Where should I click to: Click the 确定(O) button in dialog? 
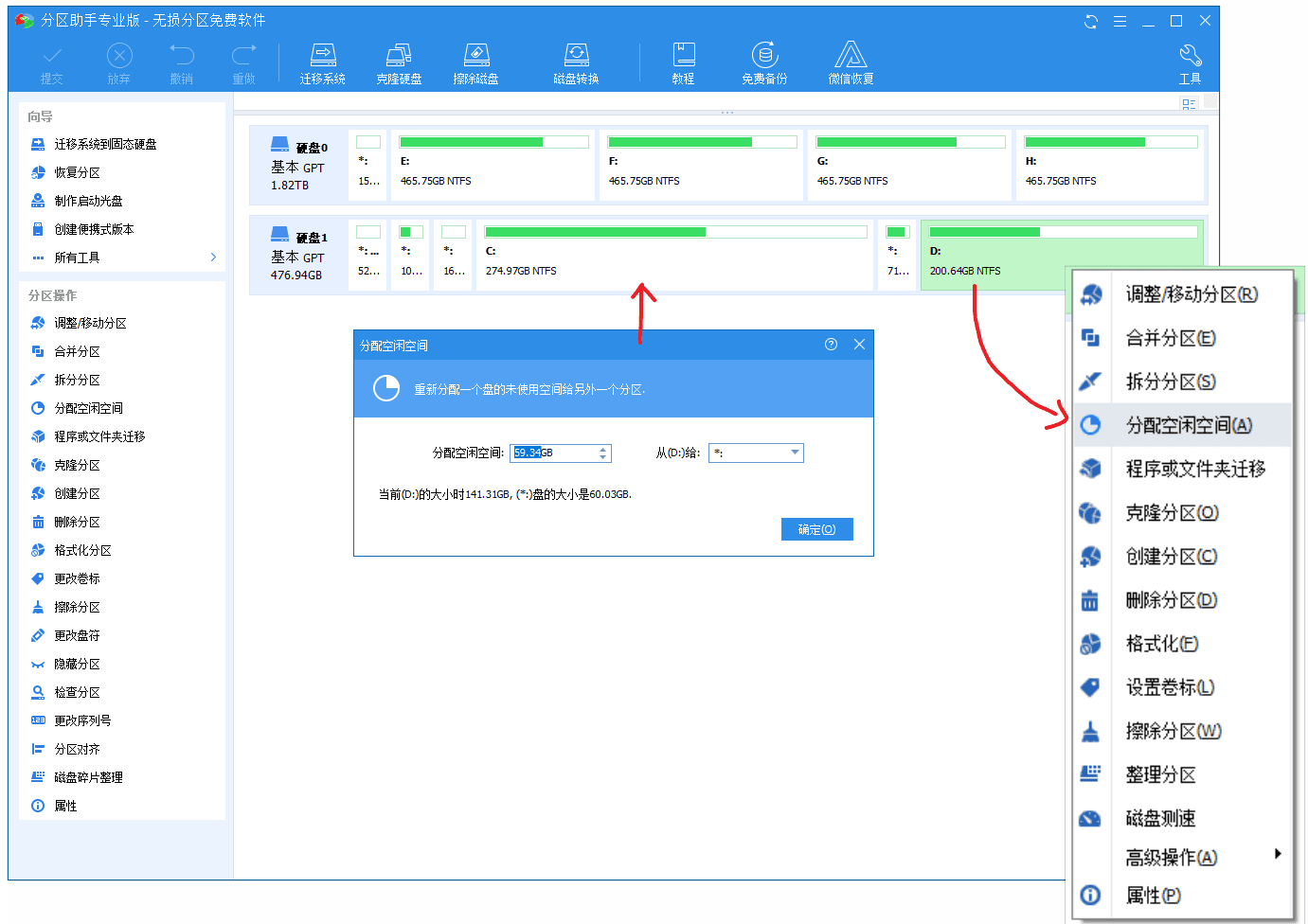click(x=816, y=529)
